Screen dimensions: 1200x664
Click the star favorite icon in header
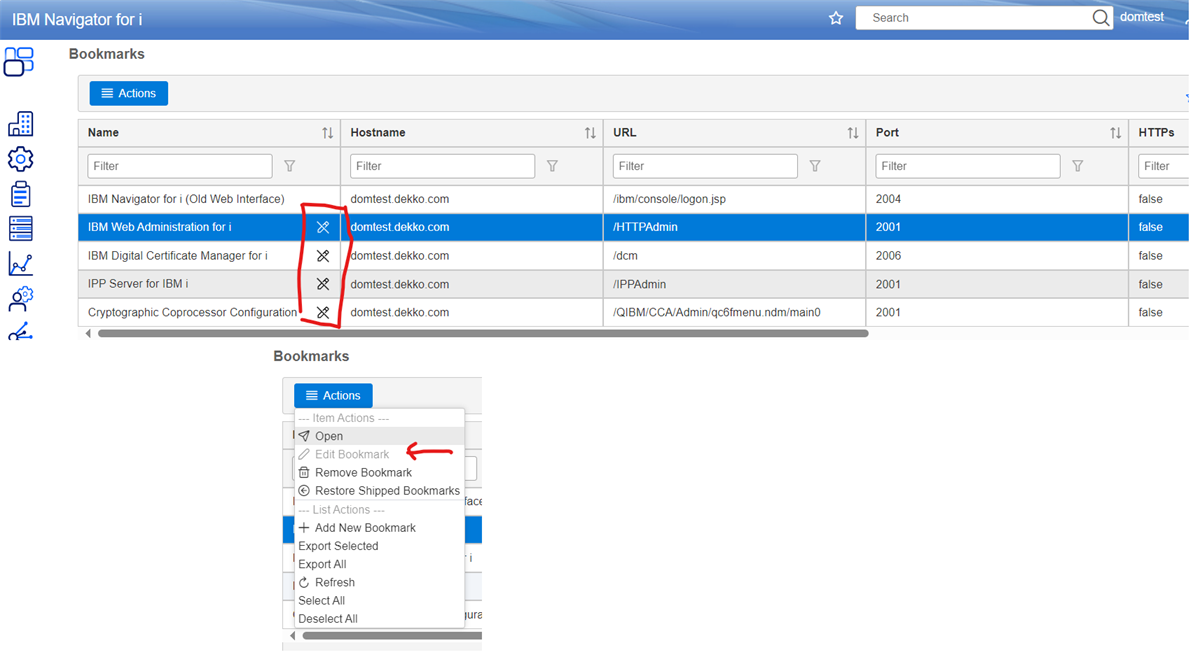coord(836,18)
